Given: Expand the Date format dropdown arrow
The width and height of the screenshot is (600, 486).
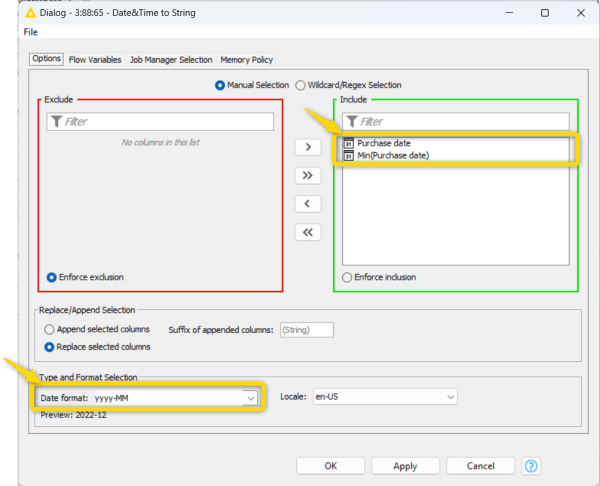Looking at the screenshot, I should (x=251, y=398).
